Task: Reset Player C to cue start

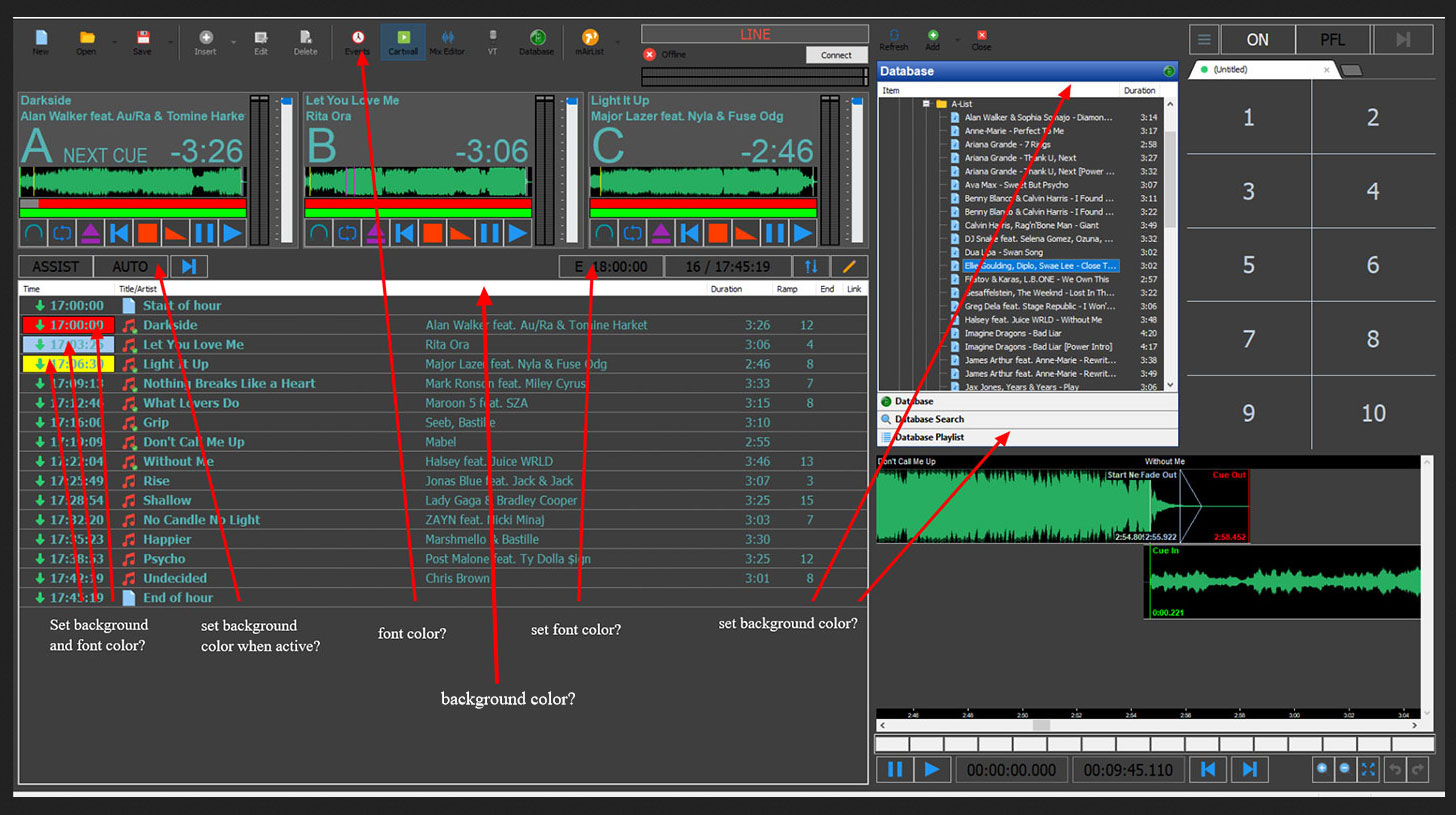Action: (x=690, y=234)
